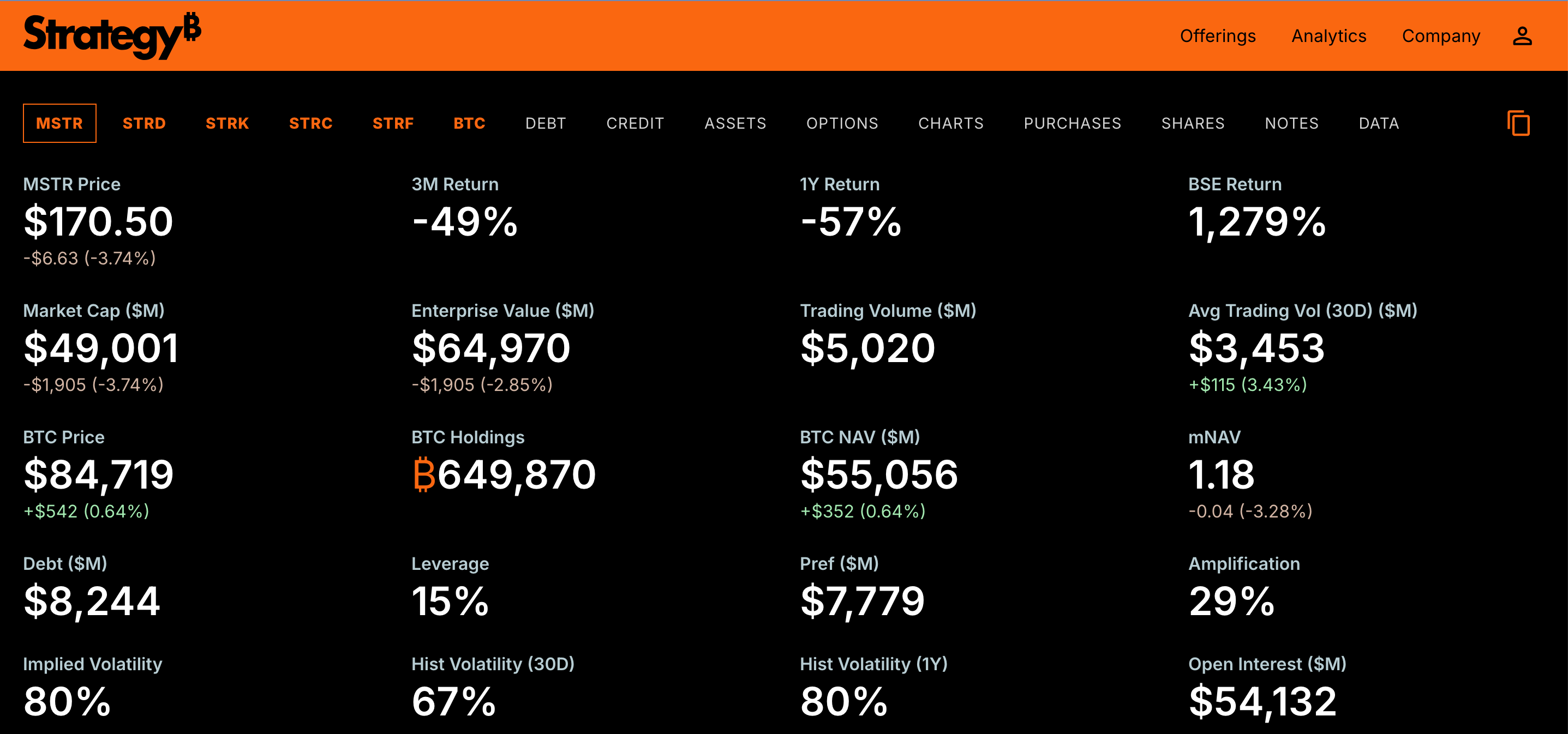Switch to the BTC tab
Screen dimensions: 1568x734
click(x=469, y=123)
